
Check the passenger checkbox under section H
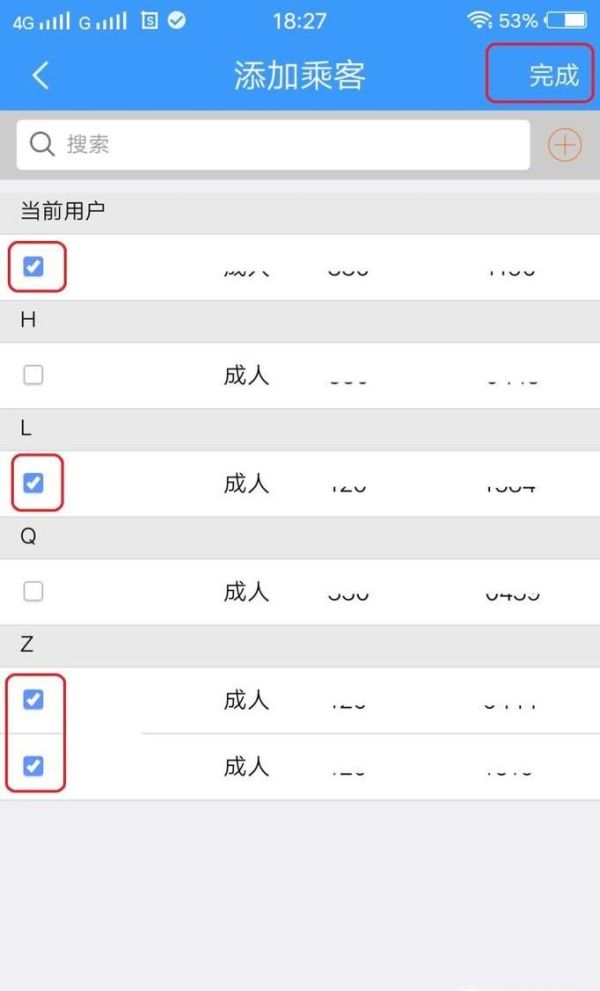pyautogui.click(x=33, y=375)
